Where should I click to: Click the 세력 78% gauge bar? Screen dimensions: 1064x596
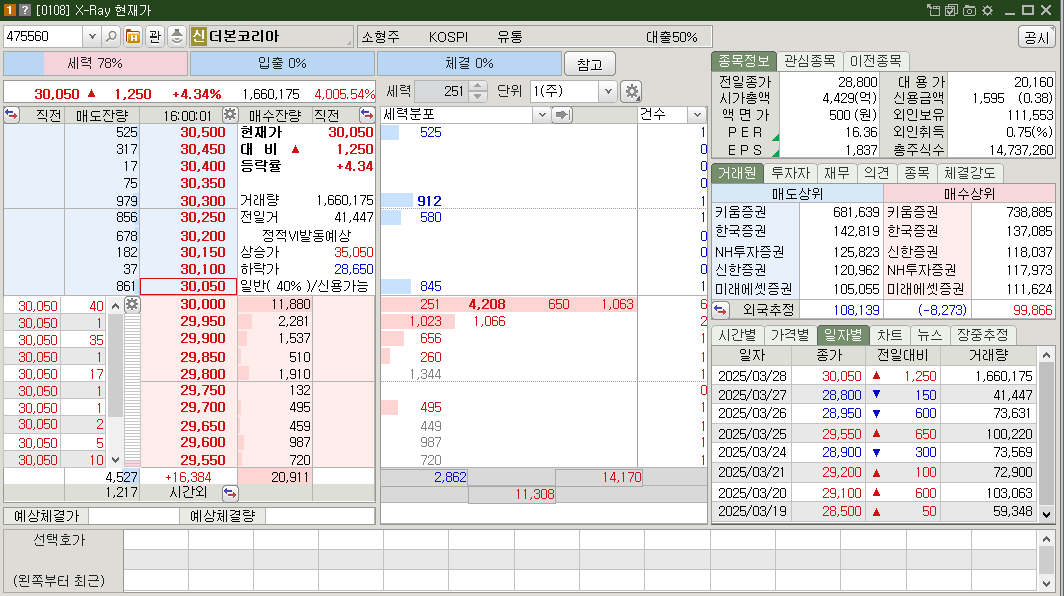click(95, 63)
